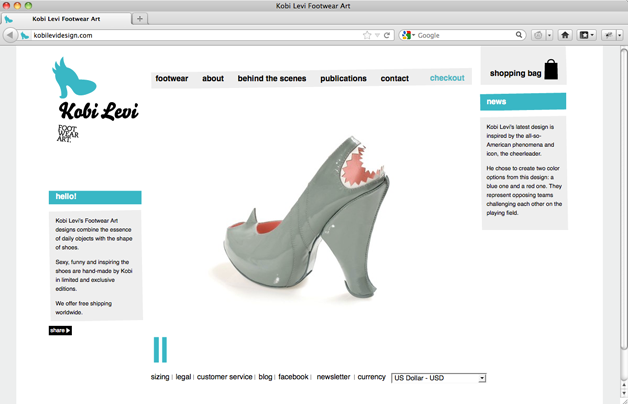
Task: Open the customer service link
Action: point(224,377)
